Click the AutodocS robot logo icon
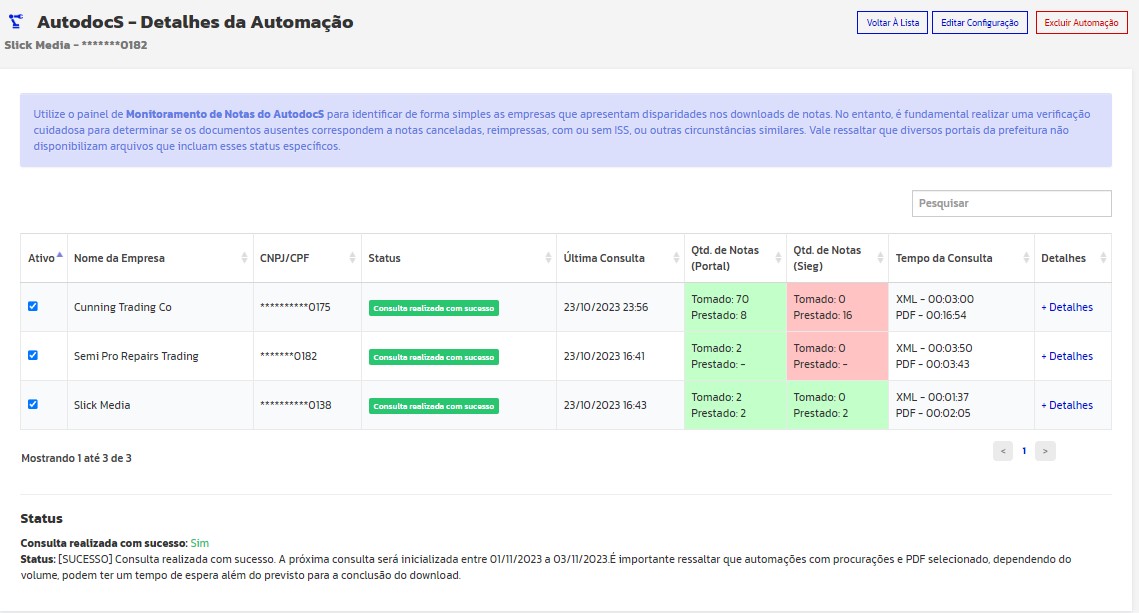This screenshot has height=613, width=1139. (x=16, y=22)
